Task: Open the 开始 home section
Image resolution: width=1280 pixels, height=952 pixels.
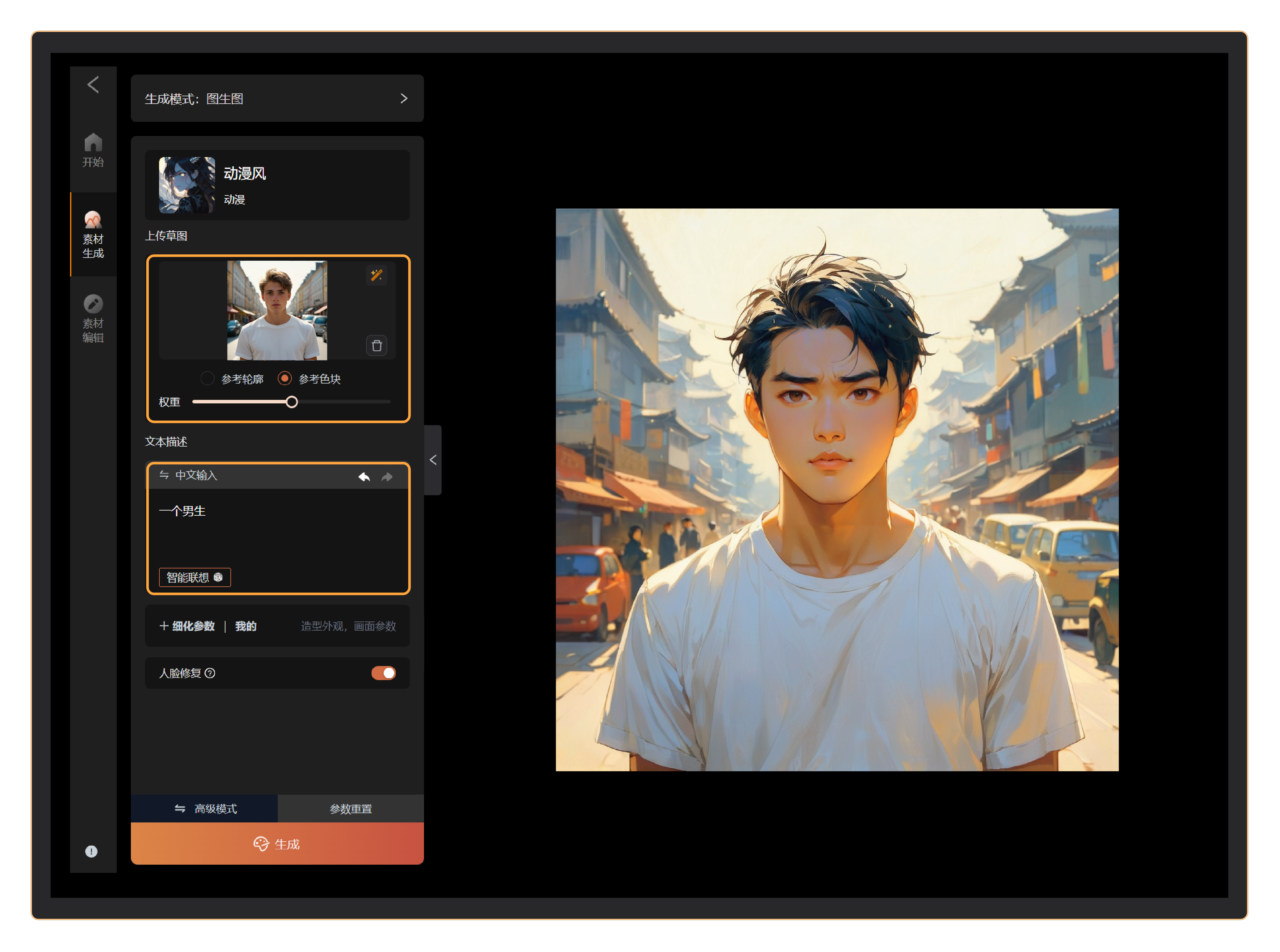Action: [x=93, y=150]
